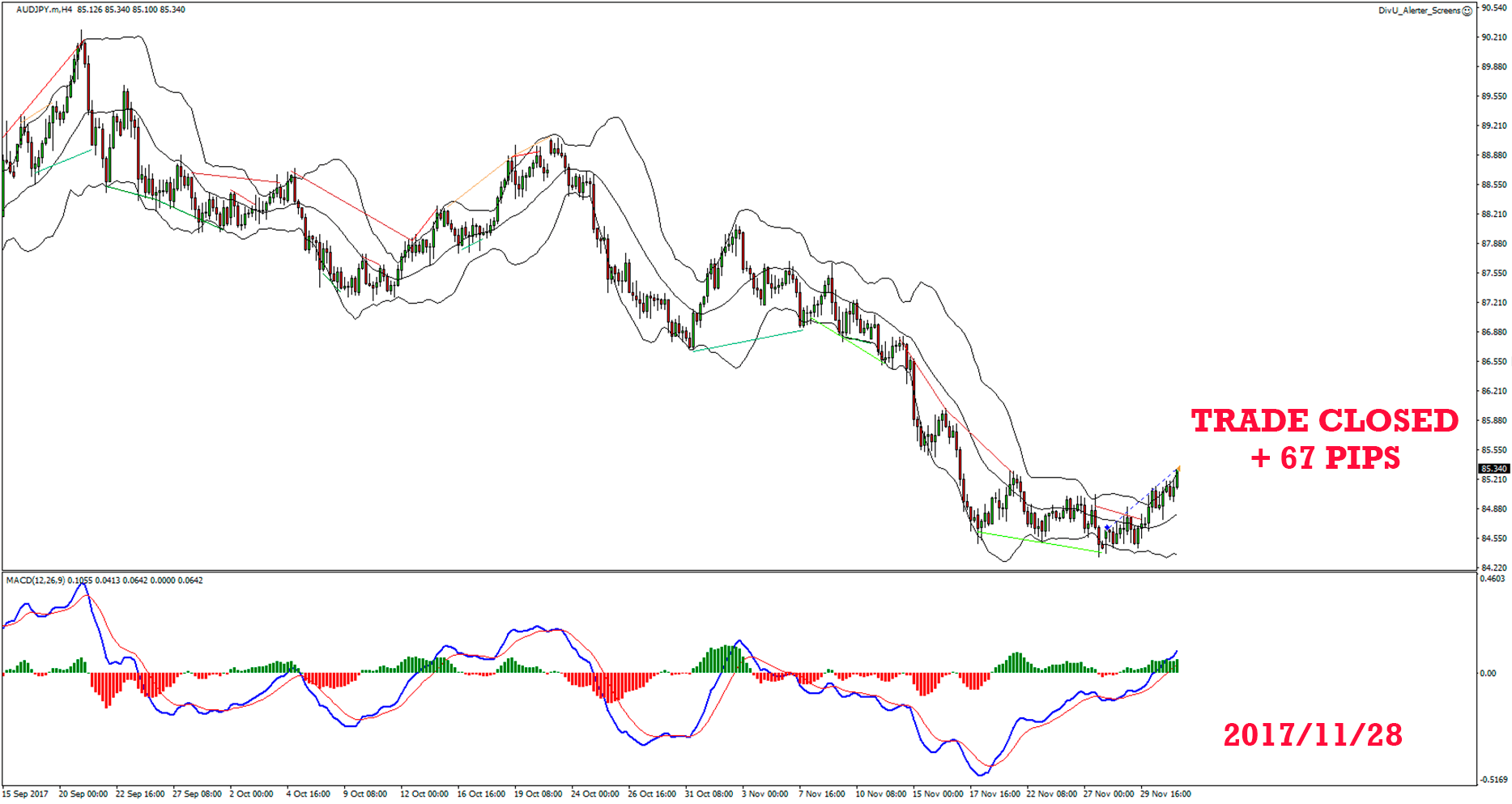The image size is (1512, 804).
Task: Click the DivU_Alerter_Screens expert label
Action: (x=1419, y=11)
